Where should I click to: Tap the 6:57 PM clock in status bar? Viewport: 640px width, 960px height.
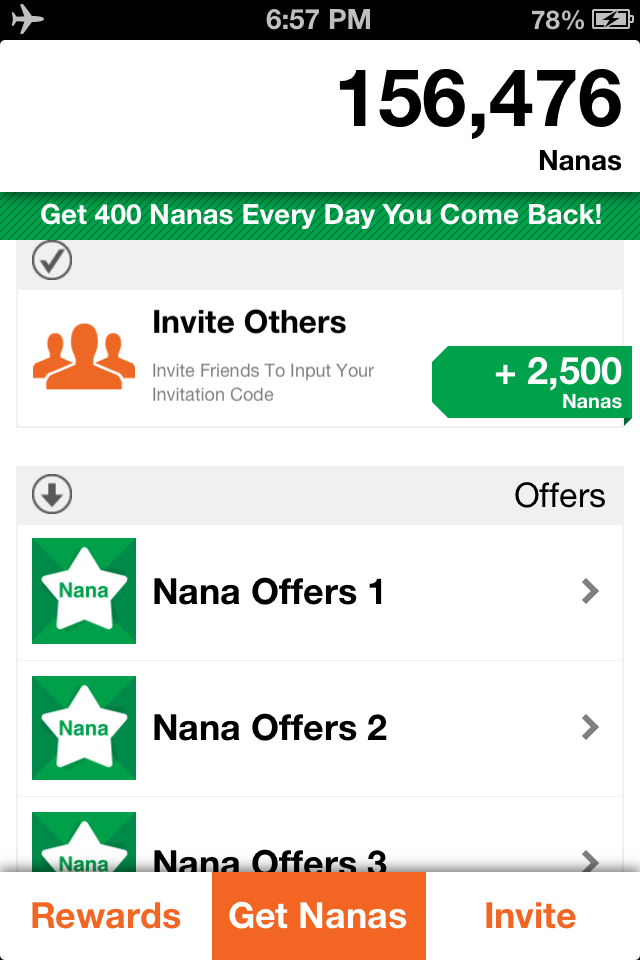(x=319, y=19)
